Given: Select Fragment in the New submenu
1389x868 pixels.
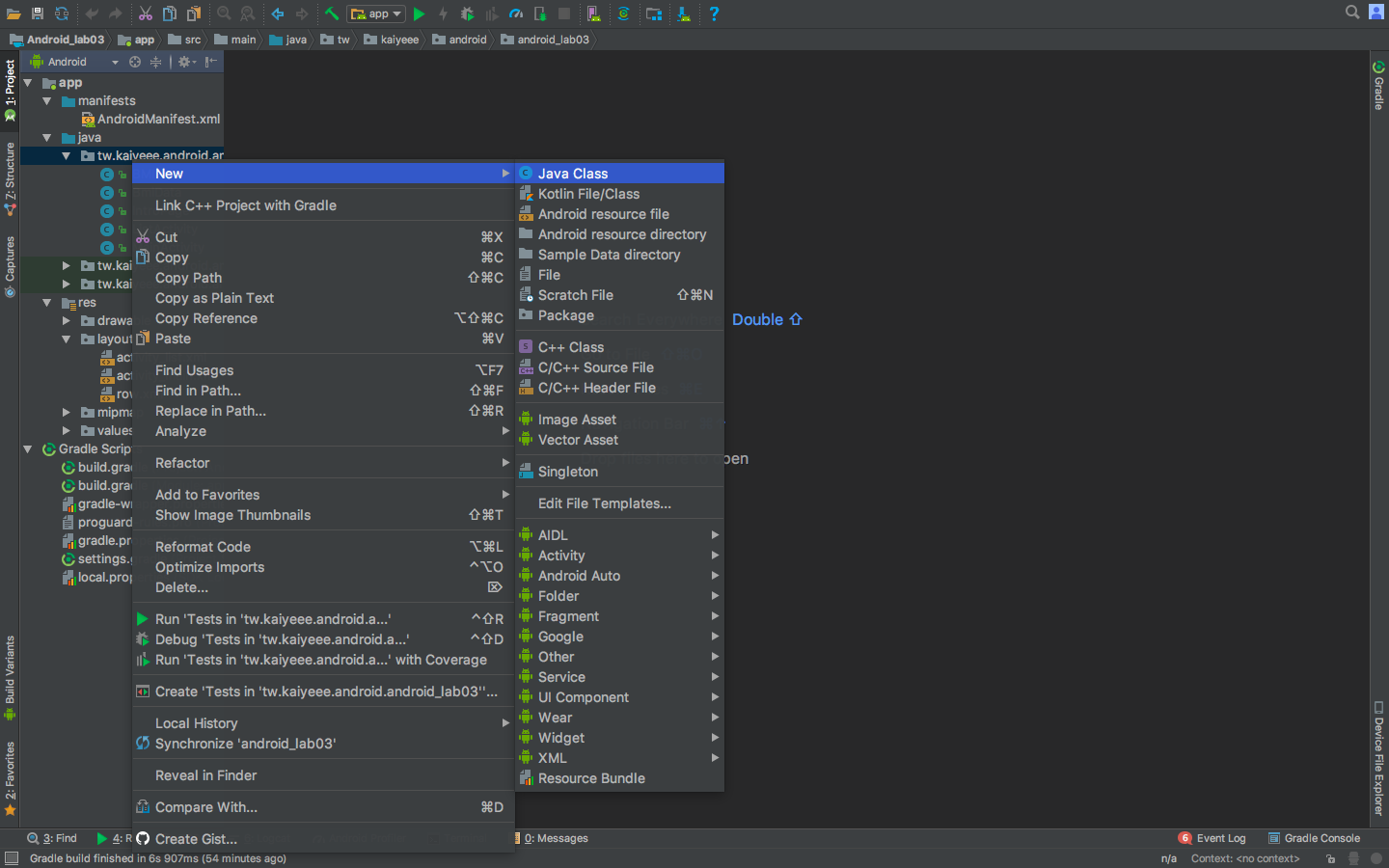Looking at the screenshot, I should pos(620,616).
